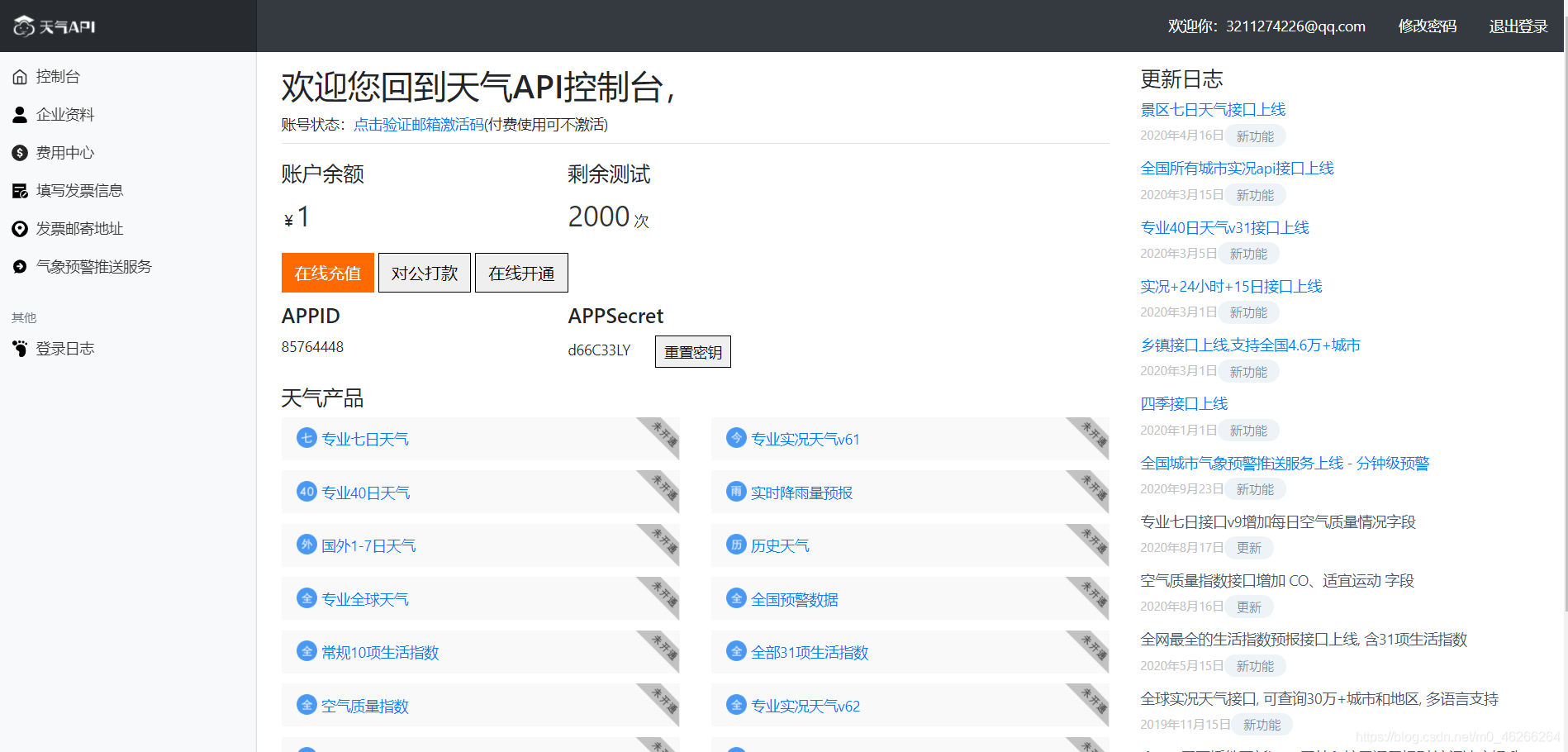Open changelog entry 乡镇接口上线,支持全国4.6万+城市
1568x752 pixels.
1250,345
